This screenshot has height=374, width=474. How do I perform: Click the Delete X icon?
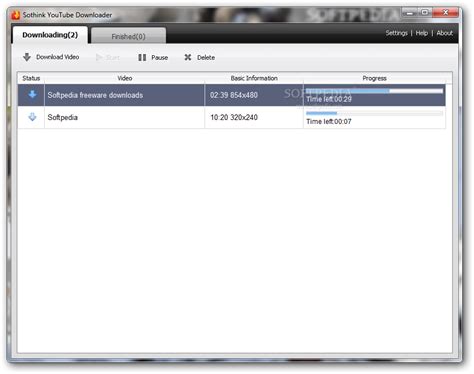pyautogui.click(x=188, y=57)
